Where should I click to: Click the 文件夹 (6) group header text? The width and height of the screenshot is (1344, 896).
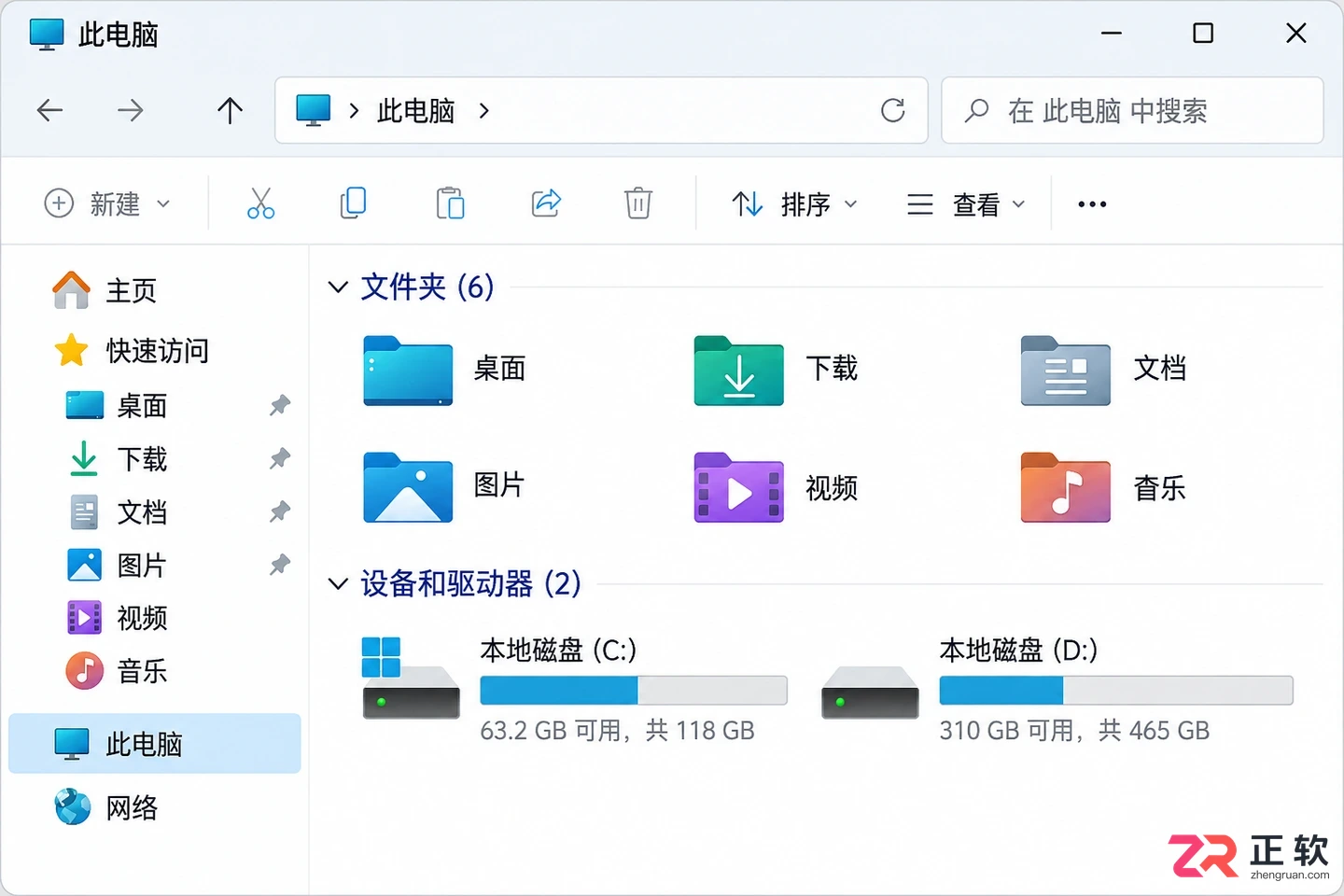[427, 287]
